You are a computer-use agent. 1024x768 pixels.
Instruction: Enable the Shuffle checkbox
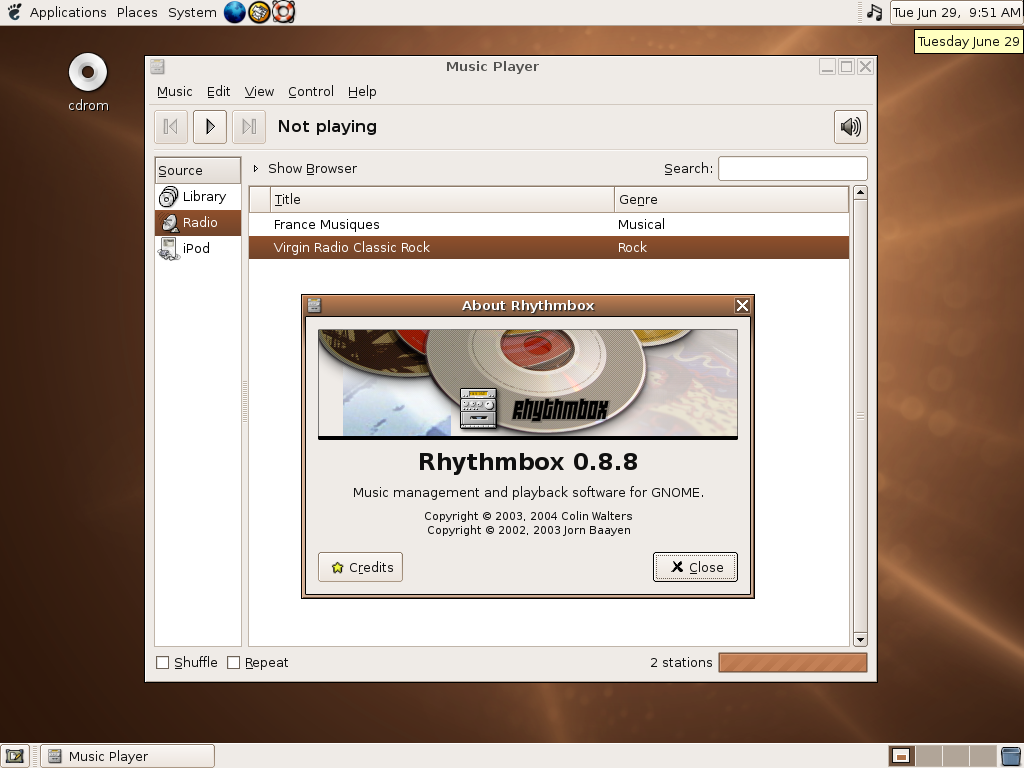pos(162,662)
